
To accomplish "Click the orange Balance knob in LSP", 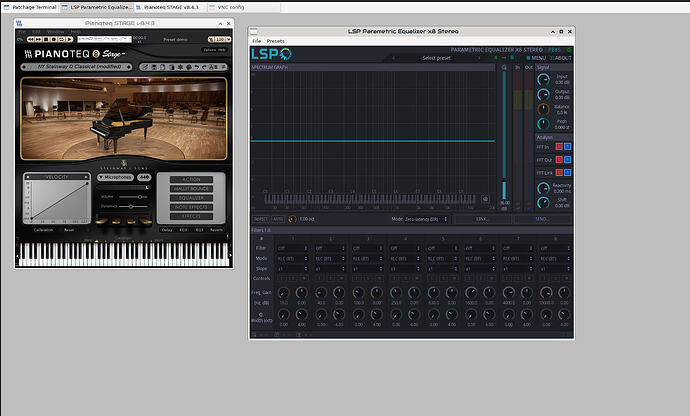I will click(543, 109).
